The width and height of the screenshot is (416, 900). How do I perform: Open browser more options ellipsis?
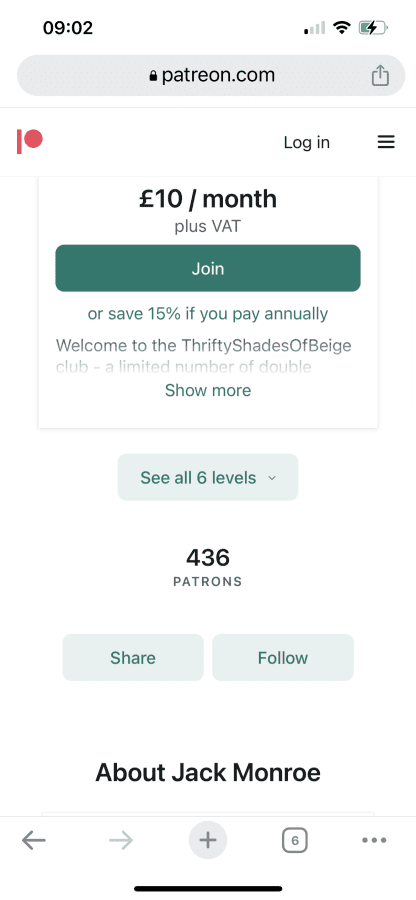point(374,840)
